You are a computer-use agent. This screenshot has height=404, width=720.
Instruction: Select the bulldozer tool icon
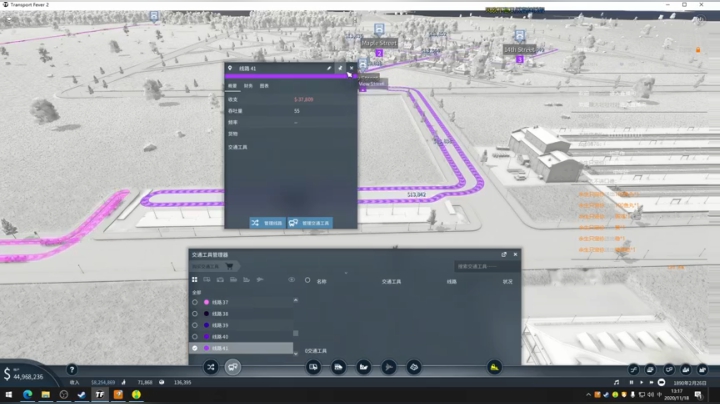(495, 367)
